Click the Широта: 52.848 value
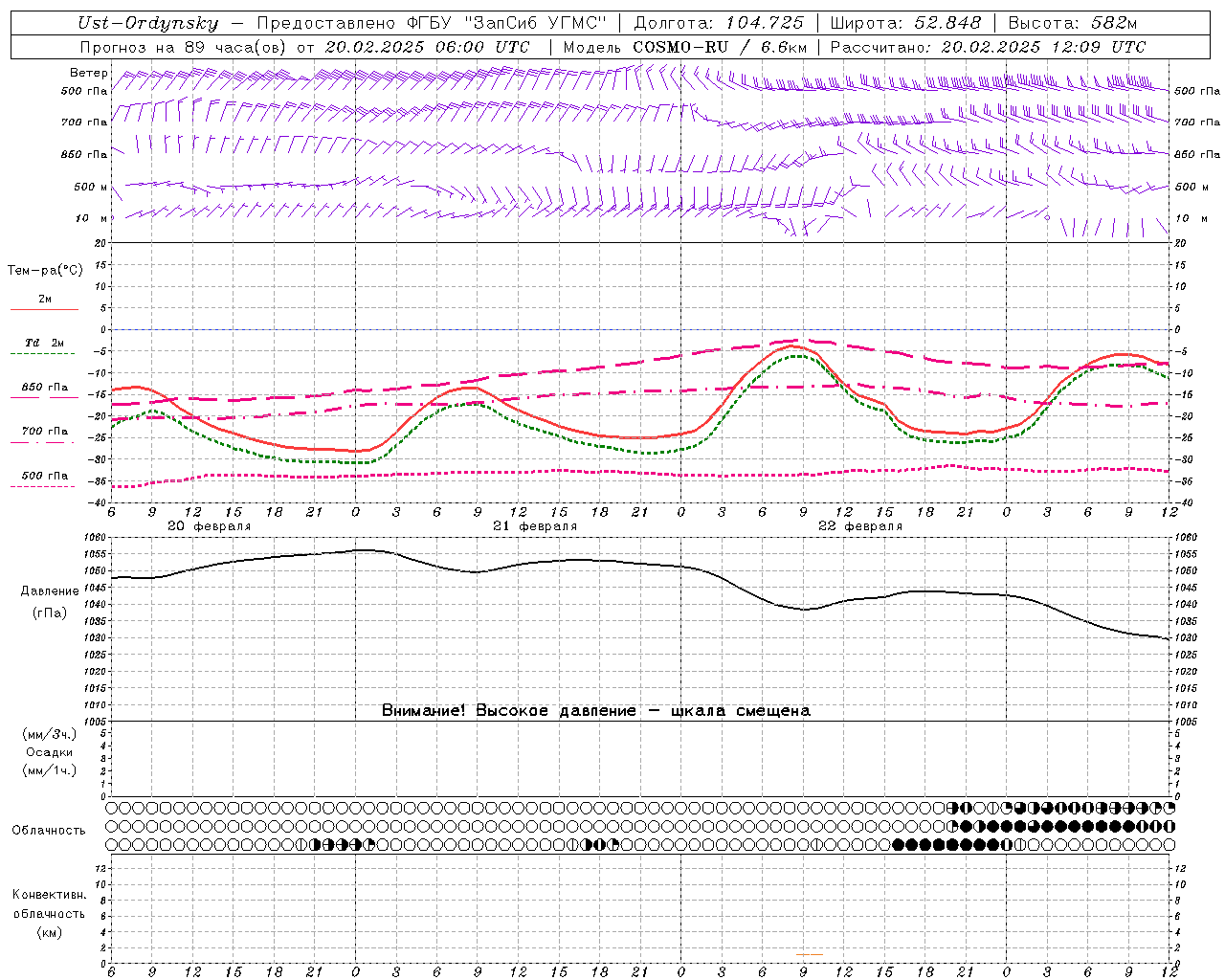This screenshot has height=980, width=1225. point(905,24)
